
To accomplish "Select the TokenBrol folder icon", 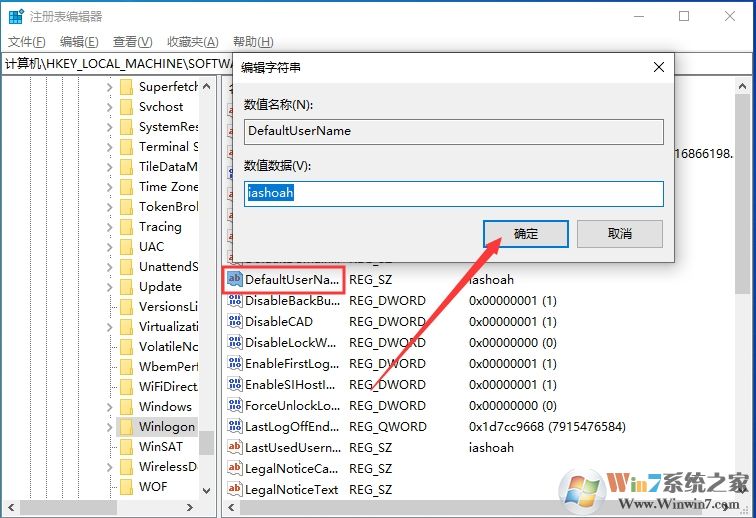I will click(x=126, y=207).
